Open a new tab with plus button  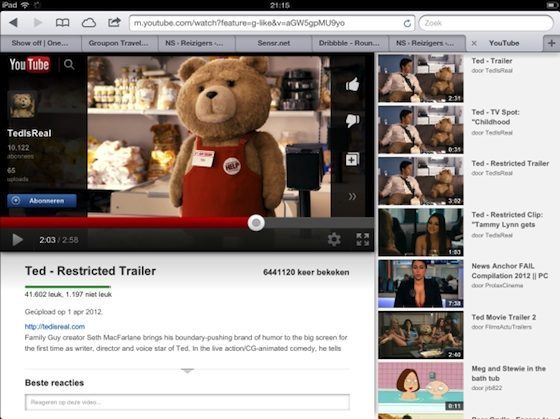point(551,43)
